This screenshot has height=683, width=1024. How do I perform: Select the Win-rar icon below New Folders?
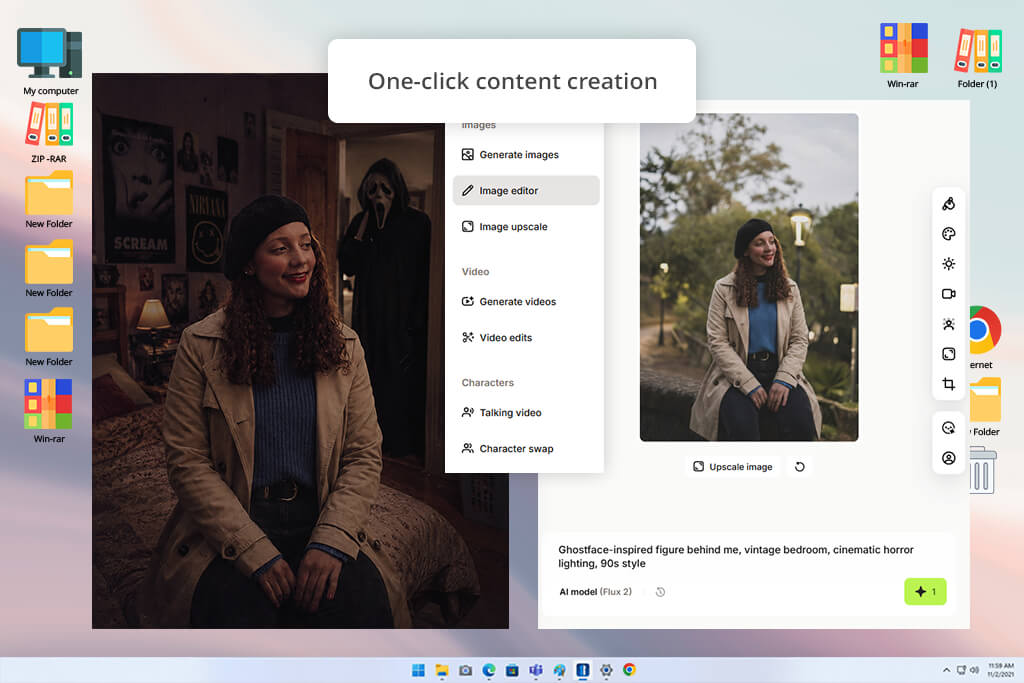tap(49, 411)
